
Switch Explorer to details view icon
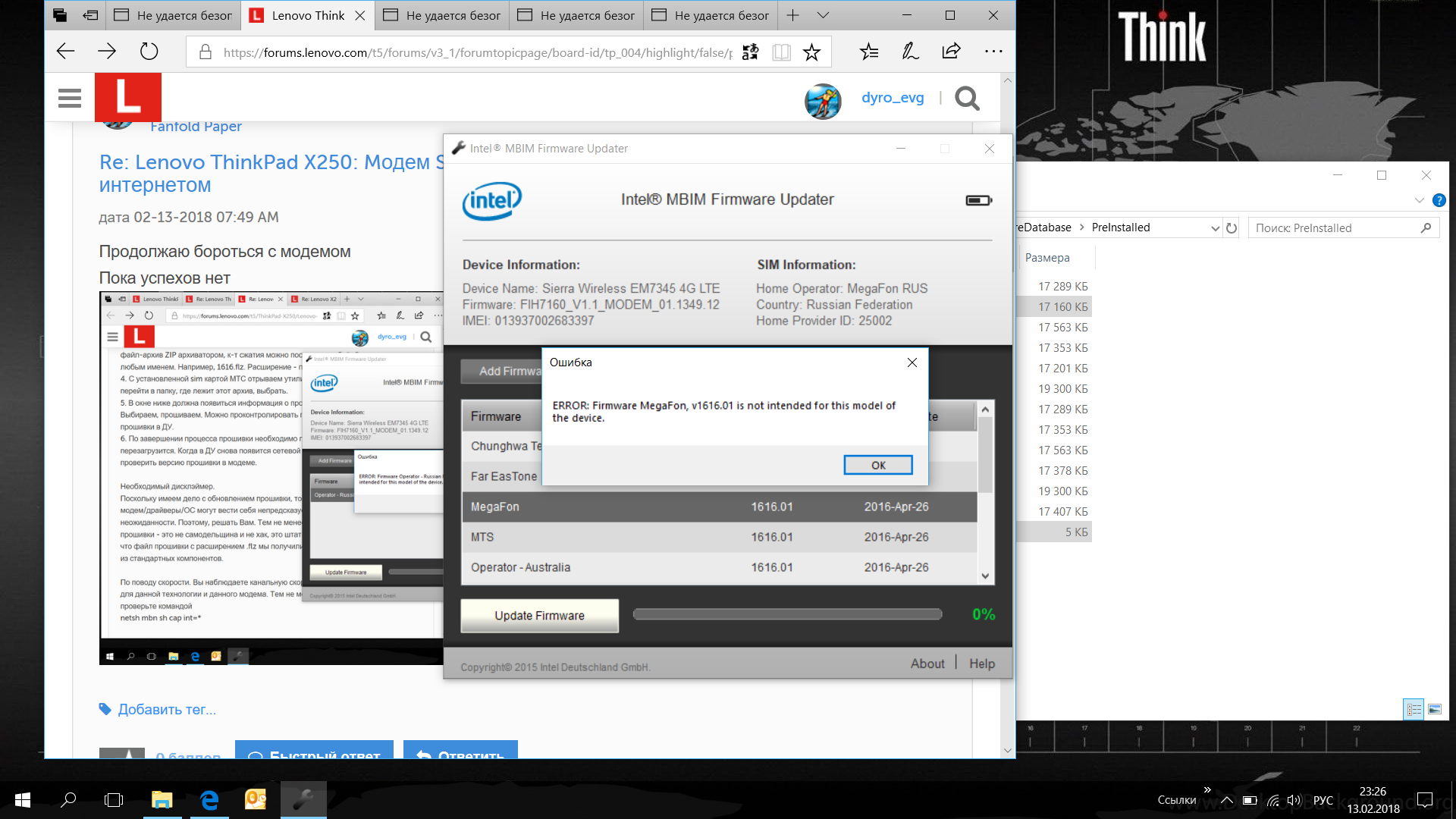[1414, 709]
